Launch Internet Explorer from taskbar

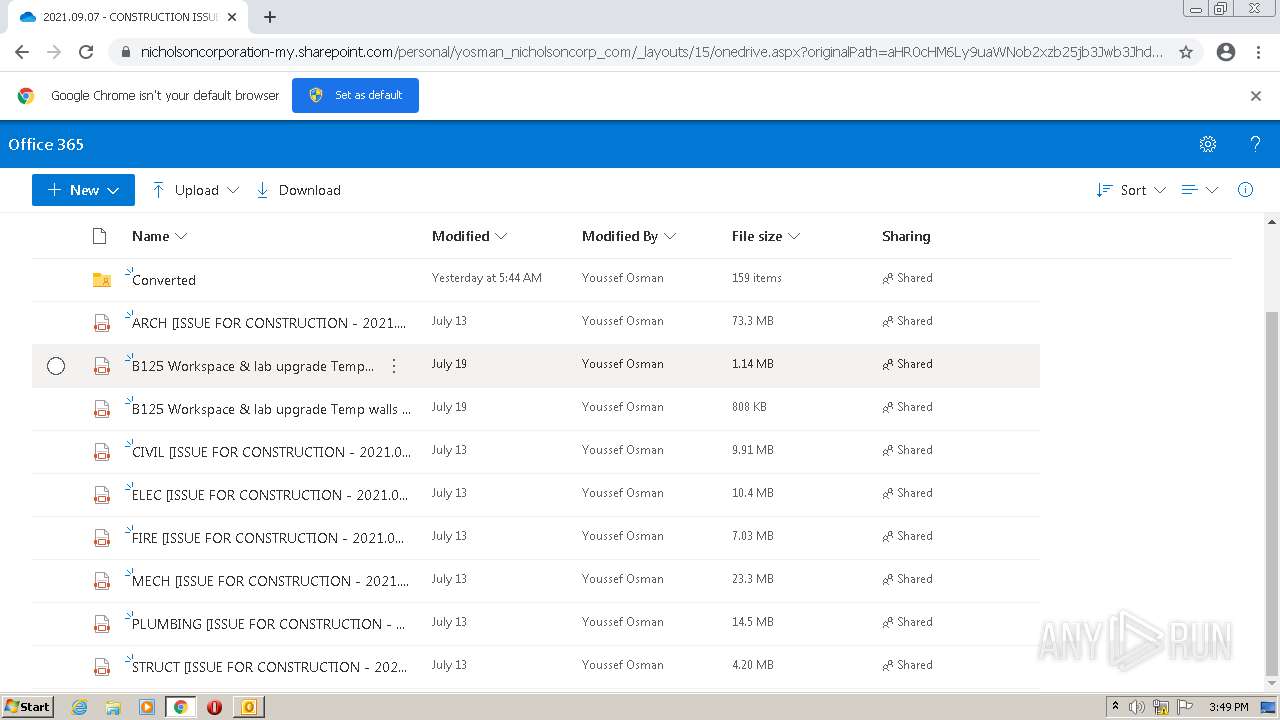[x=79, y=707]
